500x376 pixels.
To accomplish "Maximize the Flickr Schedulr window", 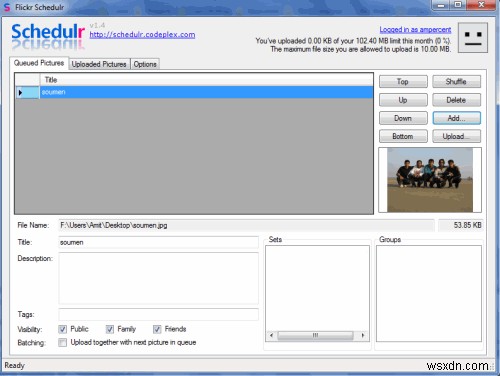I will pyautogui.click(x=459, y=5).
